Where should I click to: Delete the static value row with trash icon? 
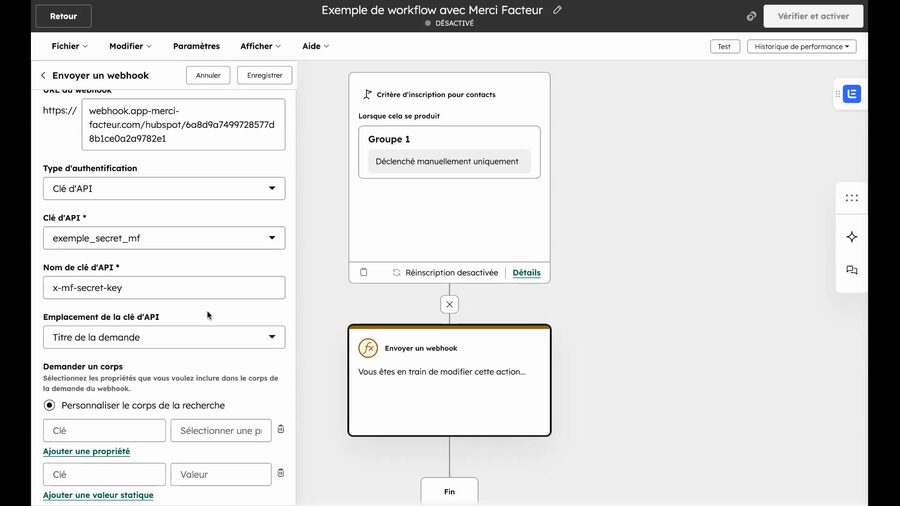[x=281, y=473]
